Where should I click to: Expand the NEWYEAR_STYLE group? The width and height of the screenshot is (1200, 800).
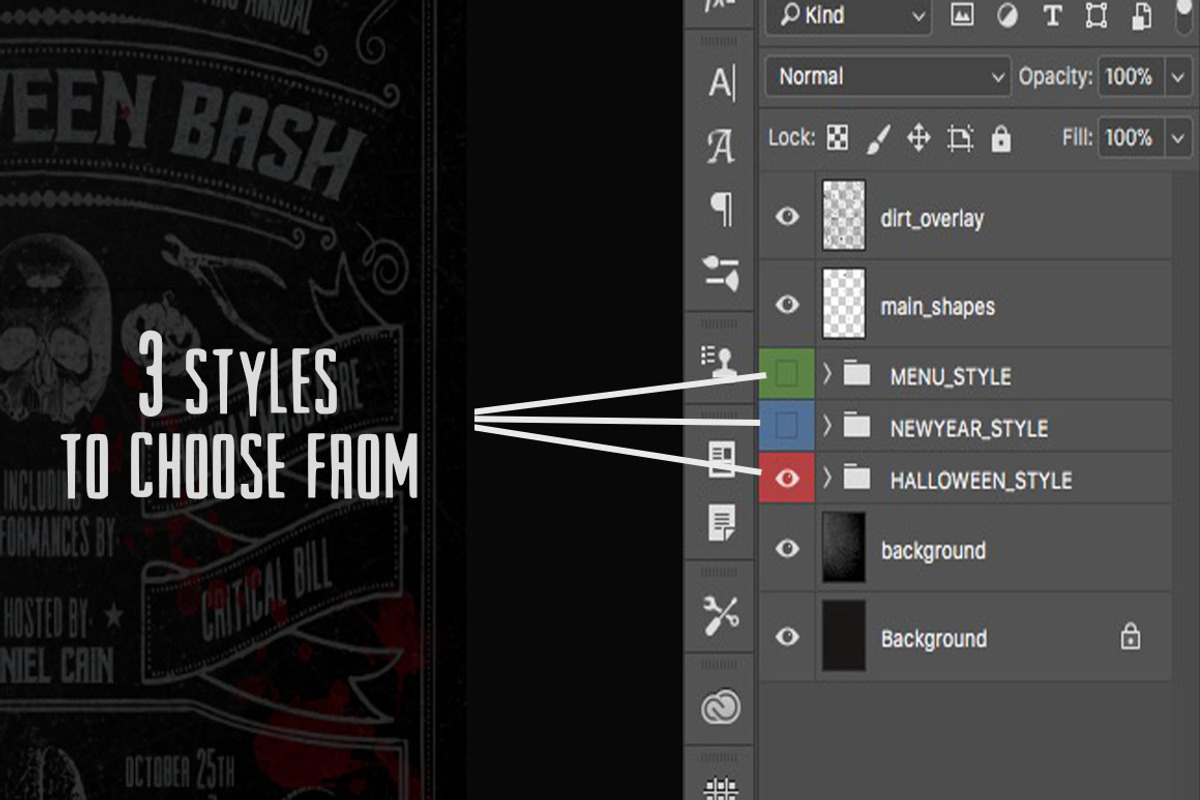827,426
